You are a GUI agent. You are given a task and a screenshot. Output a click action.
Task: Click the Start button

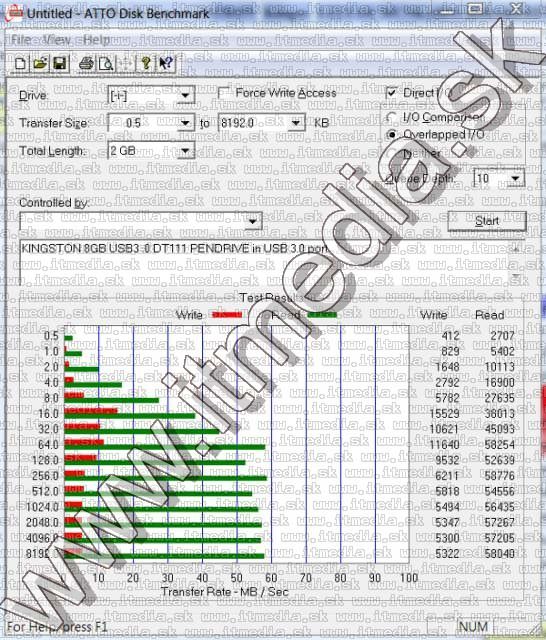487,221
